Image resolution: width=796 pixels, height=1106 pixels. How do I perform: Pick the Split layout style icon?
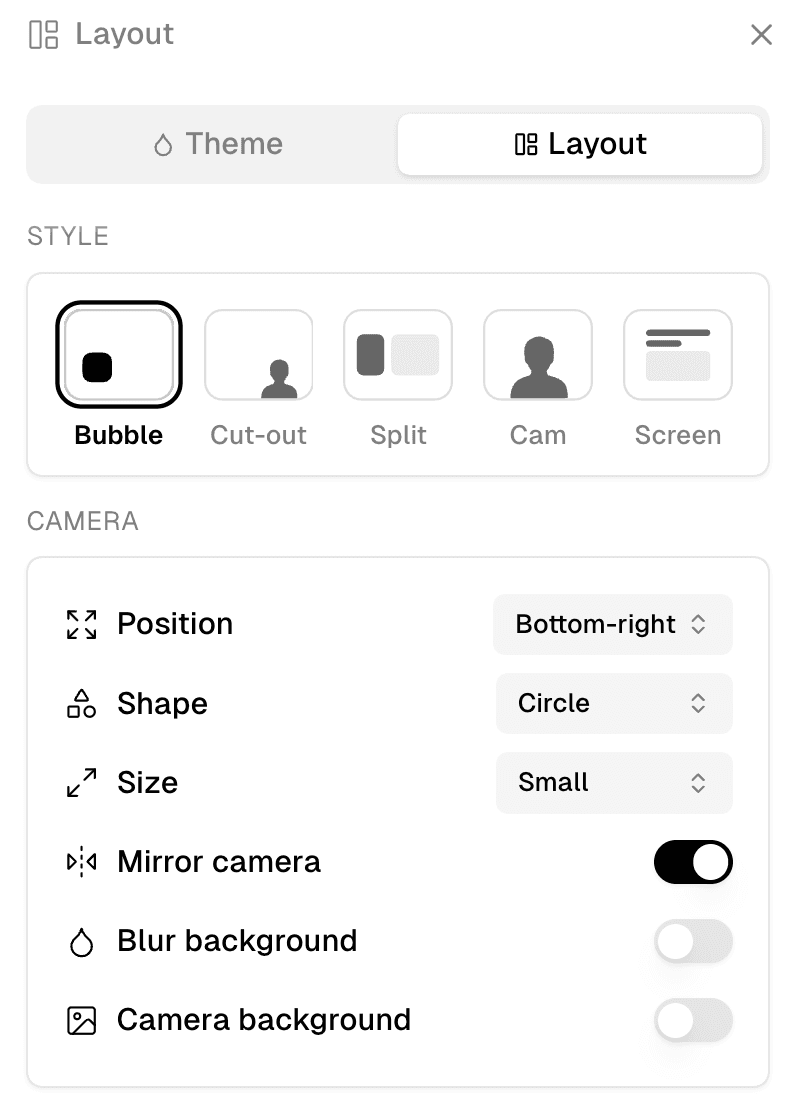(398, 355)
